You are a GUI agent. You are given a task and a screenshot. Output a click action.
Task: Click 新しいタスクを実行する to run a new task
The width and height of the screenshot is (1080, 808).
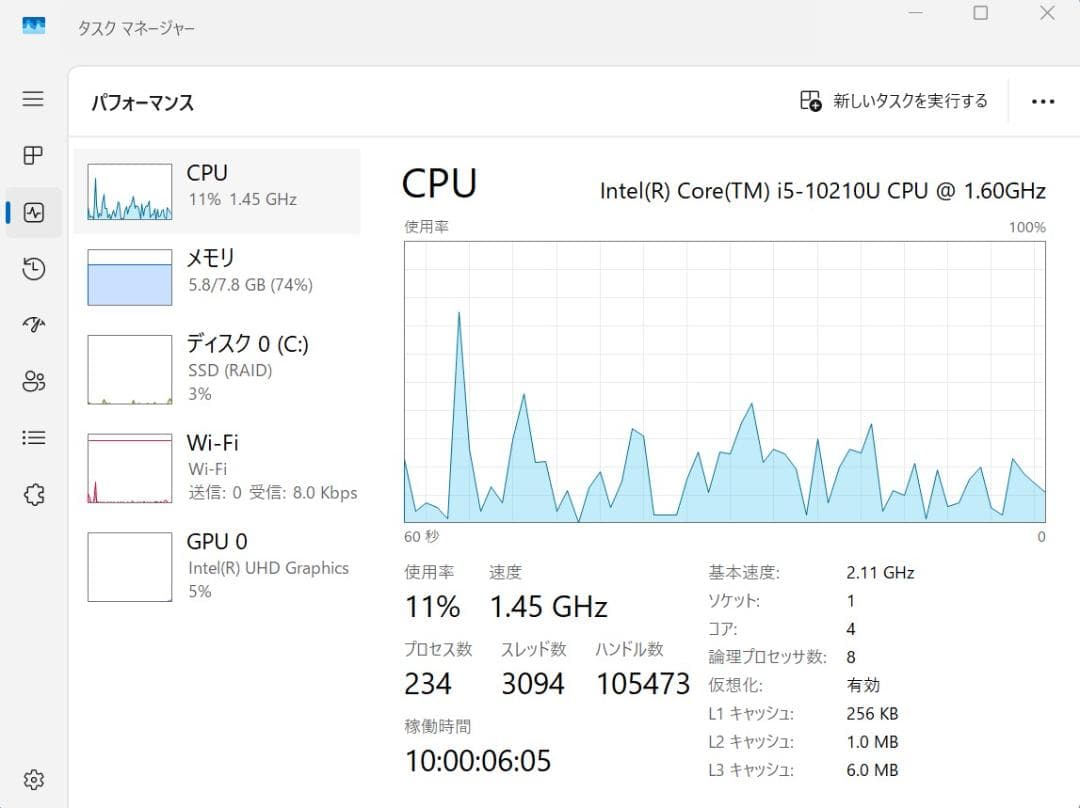coord(893,101)
